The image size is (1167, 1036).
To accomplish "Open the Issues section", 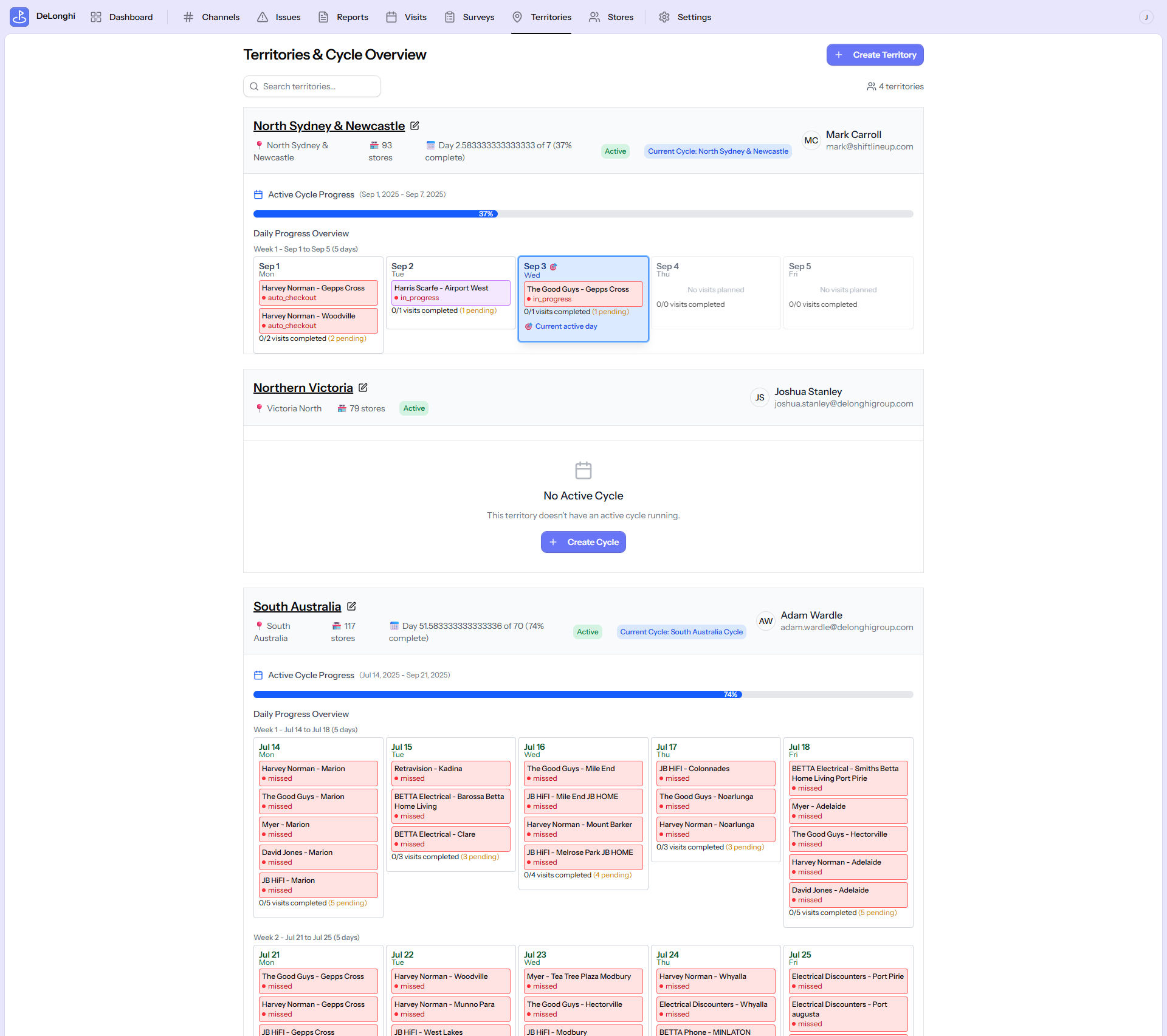I will point(279,17).
